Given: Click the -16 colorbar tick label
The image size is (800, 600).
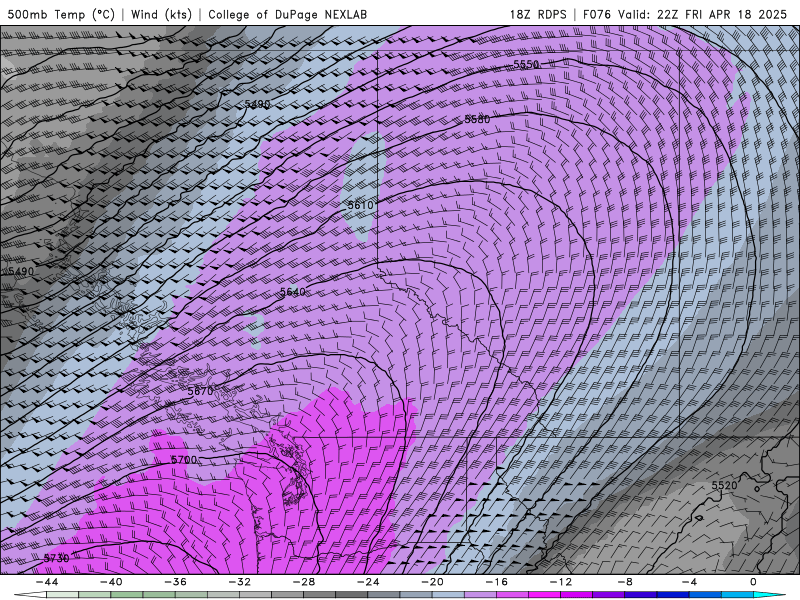Looking at the screenshot, I should point(496,582).
